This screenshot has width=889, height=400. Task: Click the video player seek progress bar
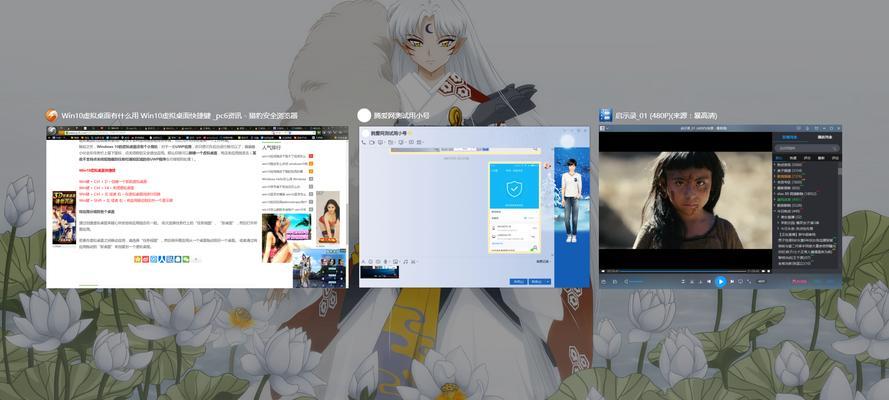(x=684, y=271)
